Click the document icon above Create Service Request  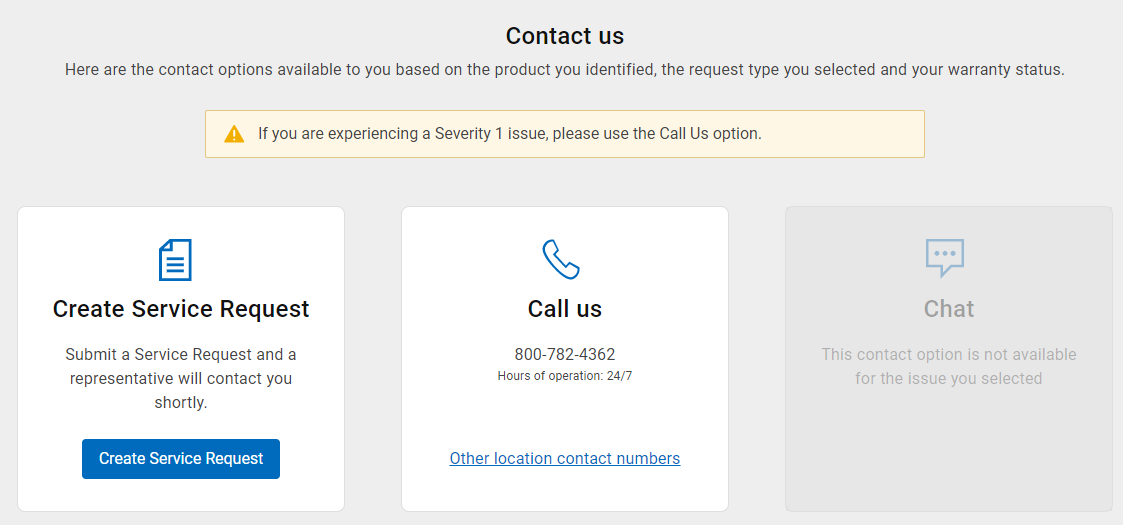click(175, 260)
